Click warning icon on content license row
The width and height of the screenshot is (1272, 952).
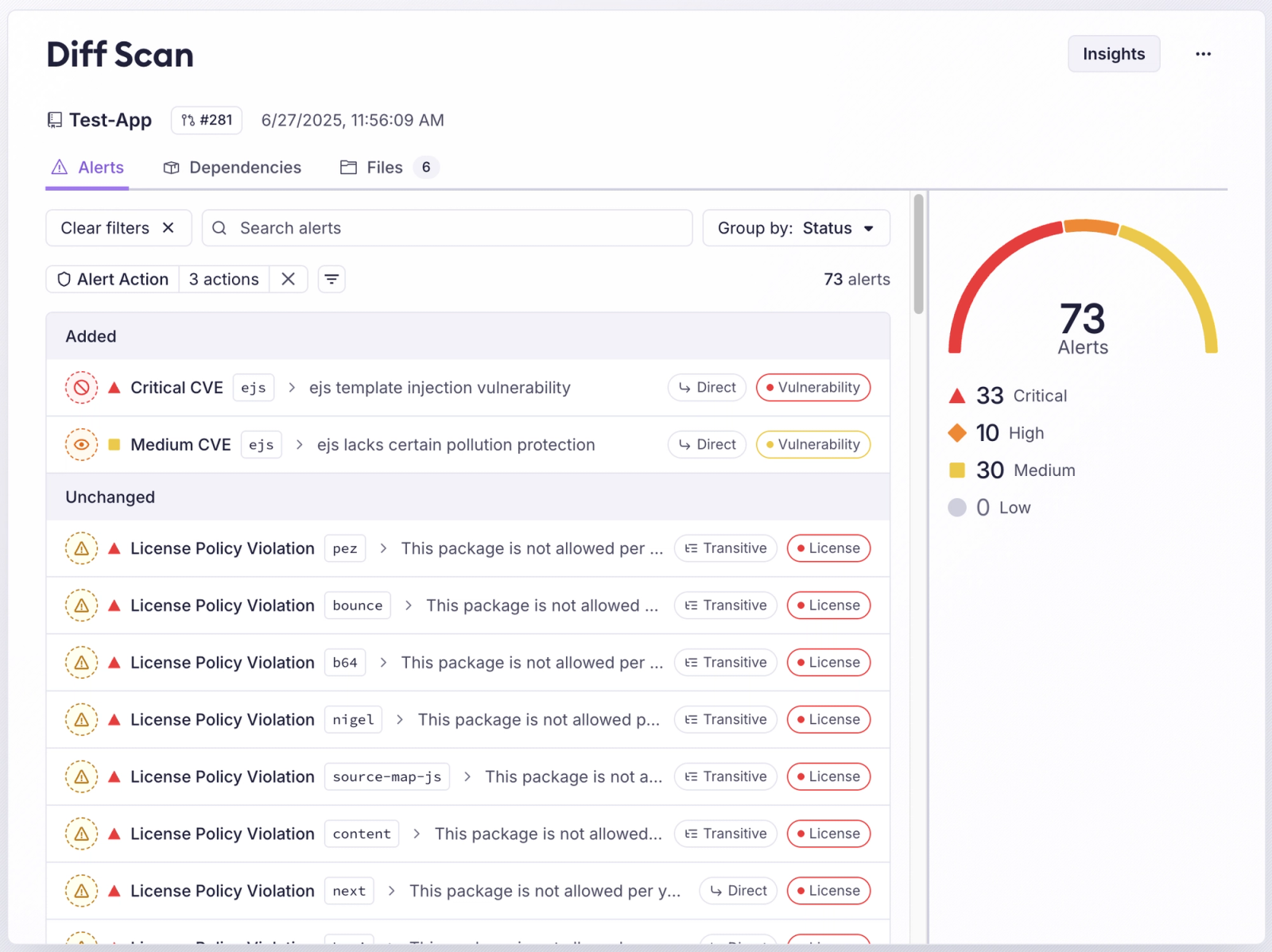(x=81, y=834)
